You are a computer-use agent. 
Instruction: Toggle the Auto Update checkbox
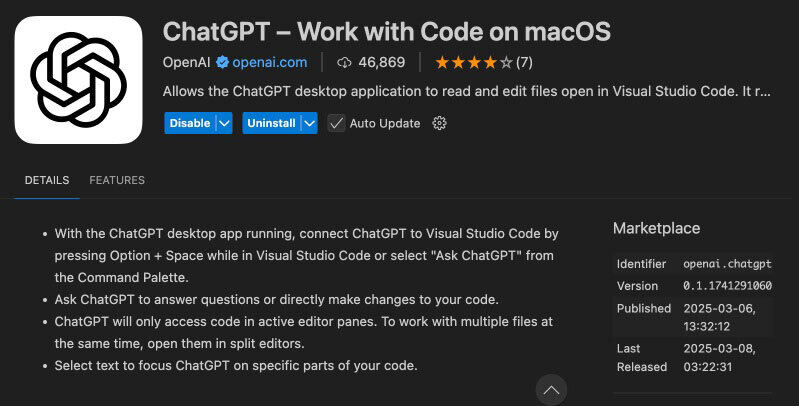[x=336, y=123]
